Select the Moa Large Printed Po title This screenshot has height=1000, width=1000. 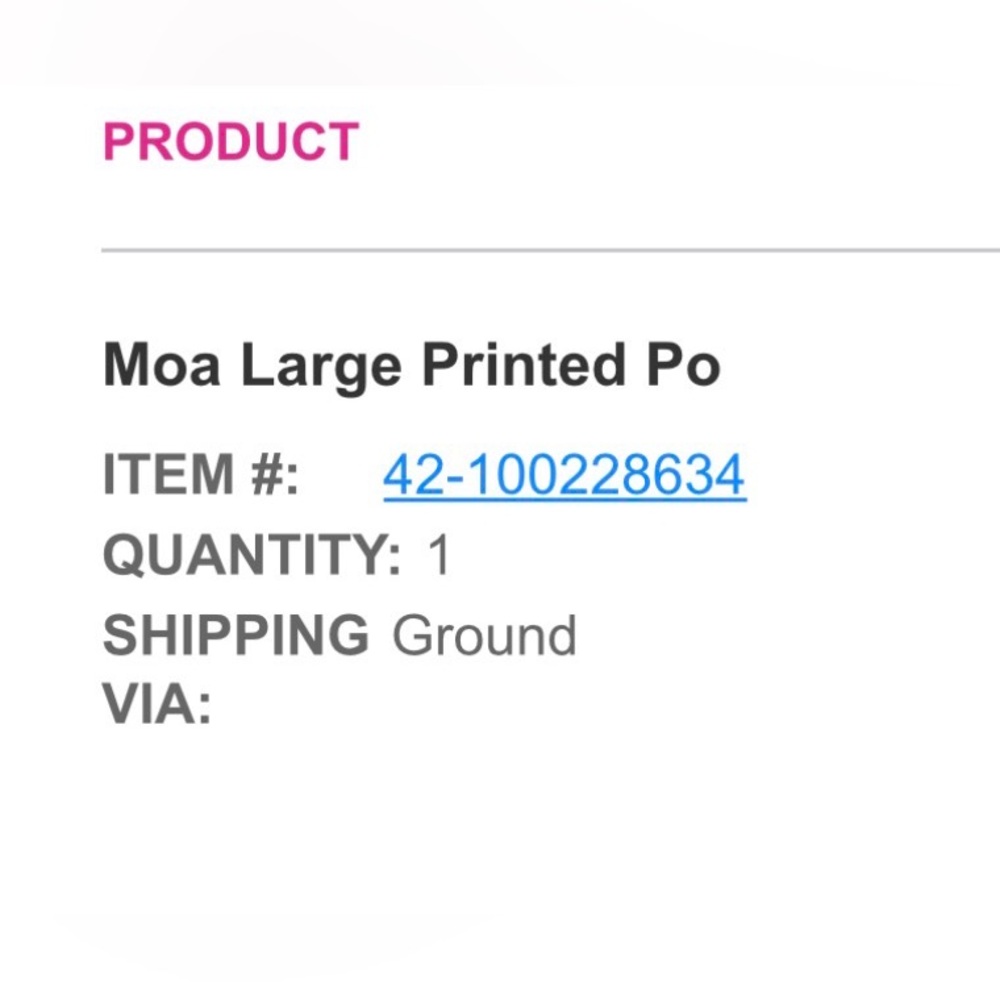[x=411, y=367]
